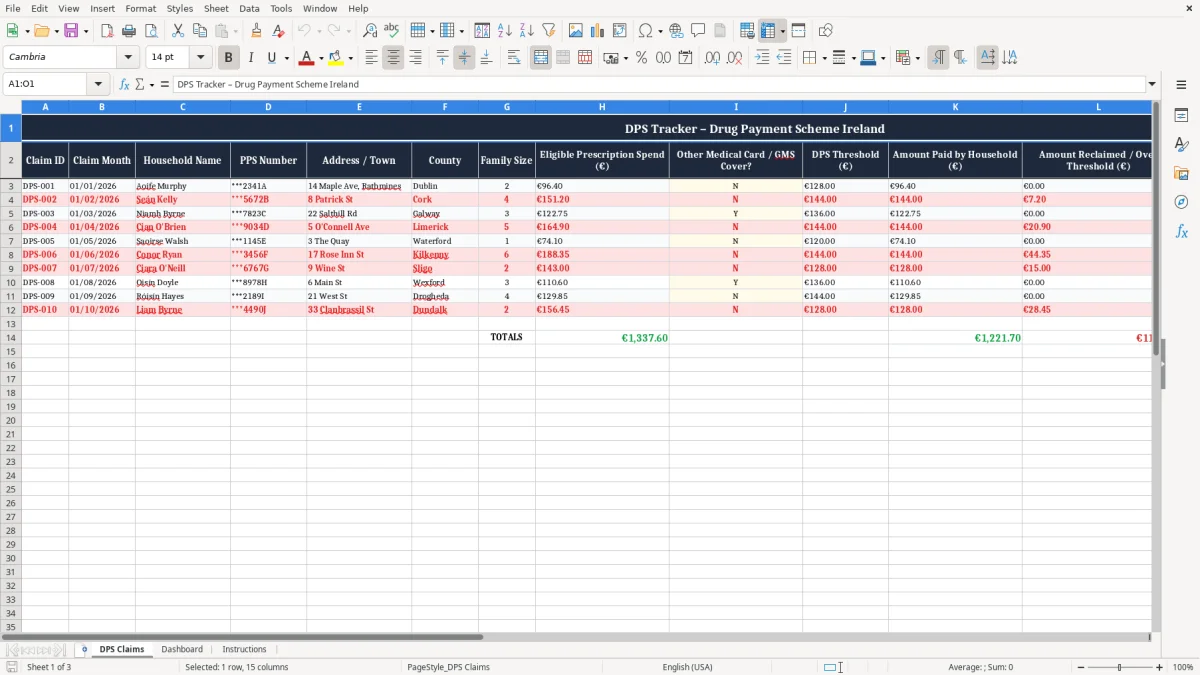1200x675 pixels.
Task: Switch to the Instructions sheet tab
Action: click(244, 649)
